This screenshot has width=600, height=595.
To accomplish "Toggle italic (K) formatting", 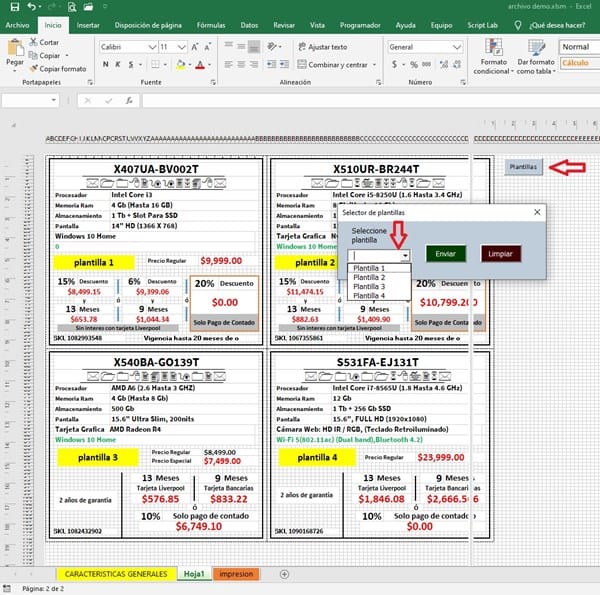I will tap(119, 64).
